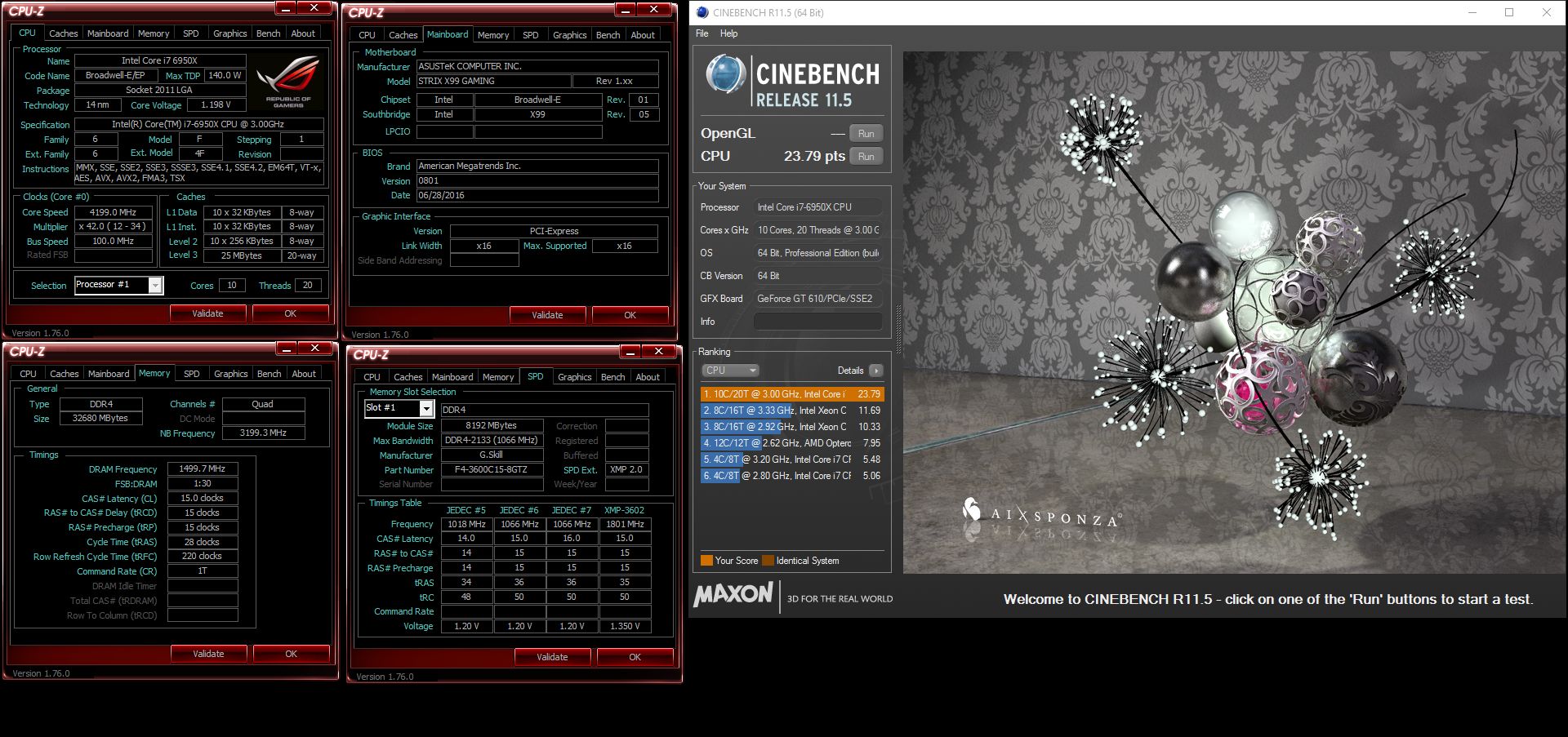Open Memory tab in CPU-Z Mainboard window

(x=493, y=35)
